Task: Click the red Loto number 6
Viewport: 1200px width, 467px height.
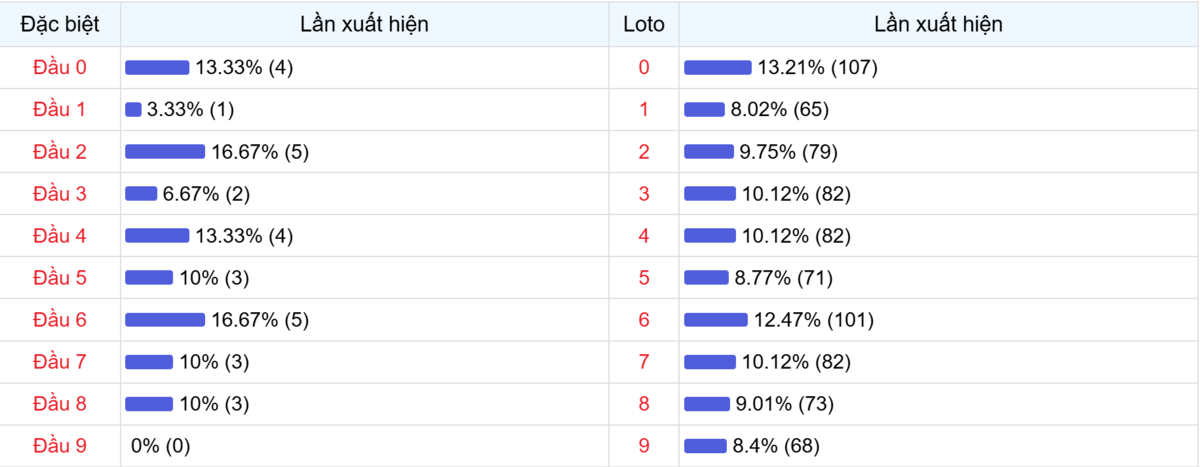Action: coord(643,320)
